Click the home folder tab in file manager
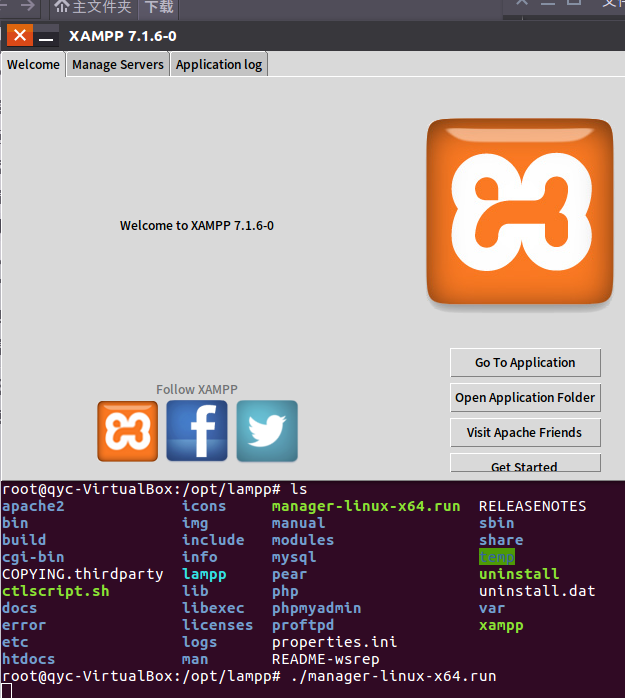Screen dimensions: 625x698 pos(93,8)
